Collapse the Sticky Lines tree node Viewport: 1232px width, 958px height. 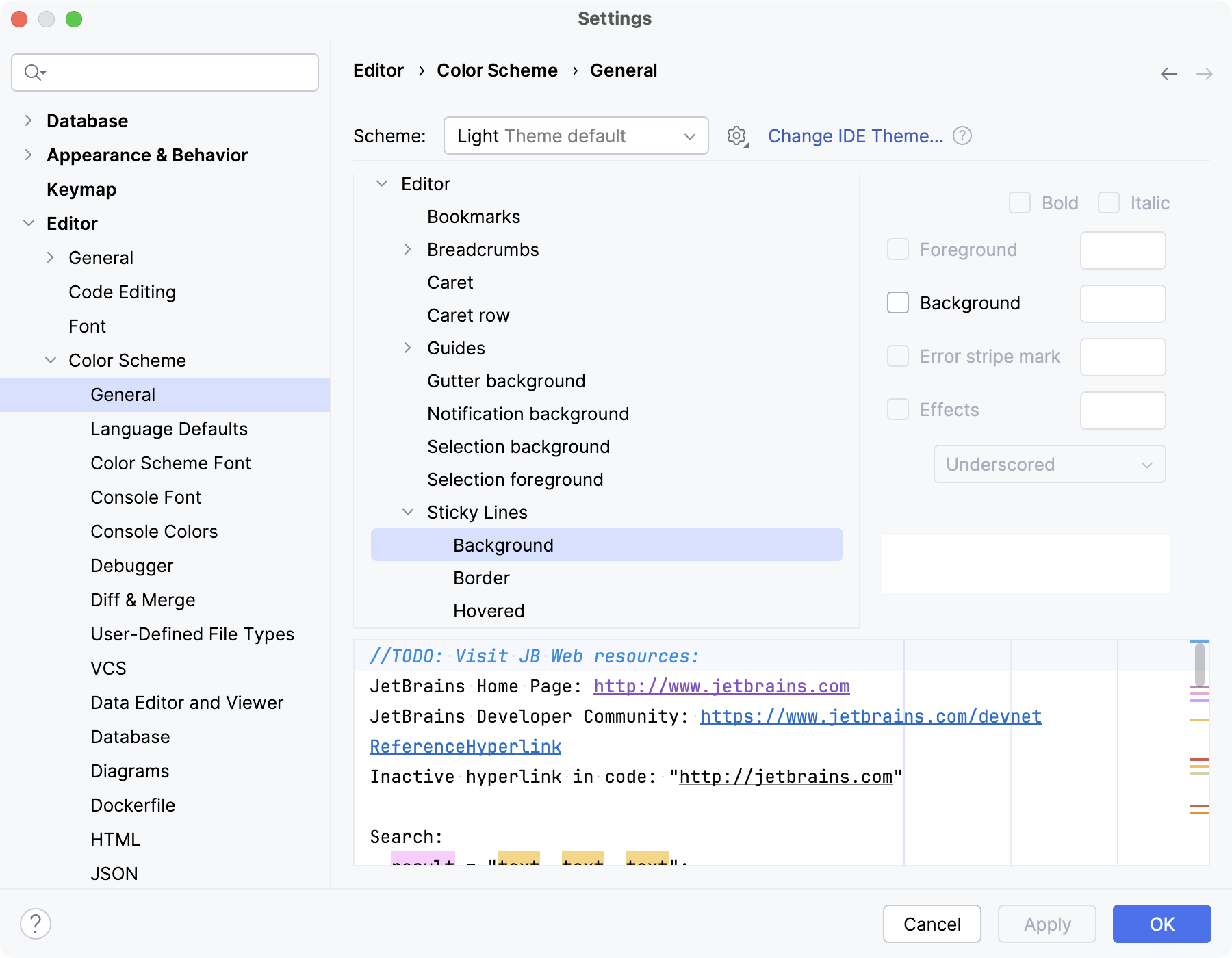pos(408,513)
